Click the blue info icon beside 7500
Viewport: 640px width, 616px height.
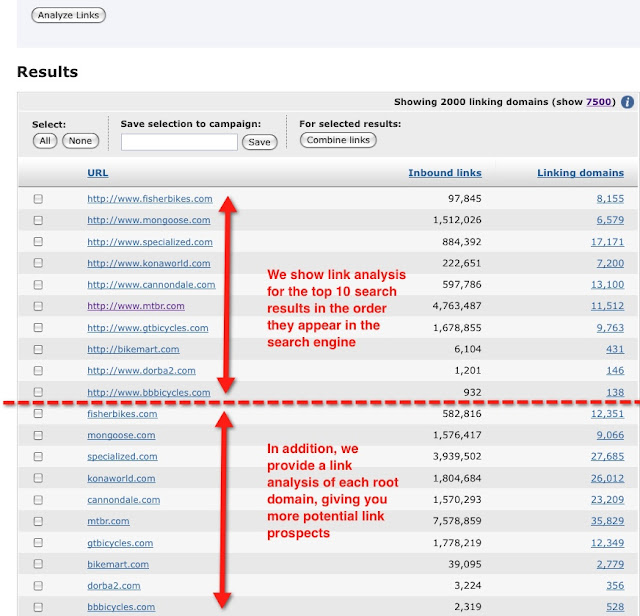627,102
